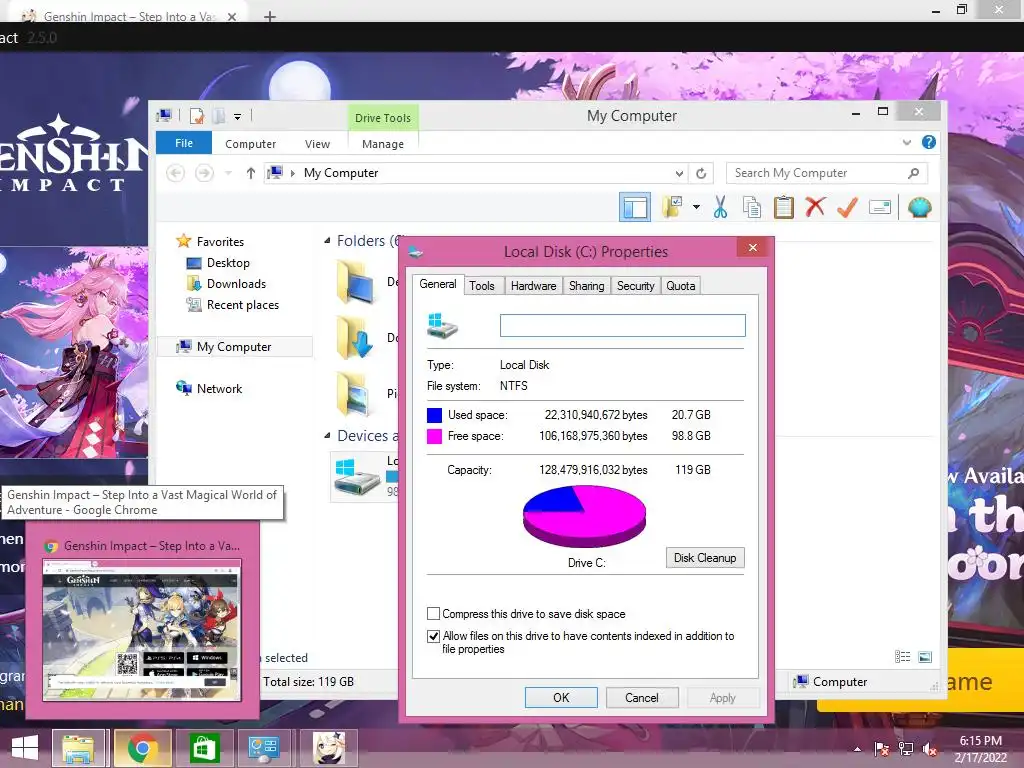This screenshot has height=768, width=1024.
Task: Click the Copy icon in Explorer toolbar
Action: pyautogui.click(x=752, y=207)
